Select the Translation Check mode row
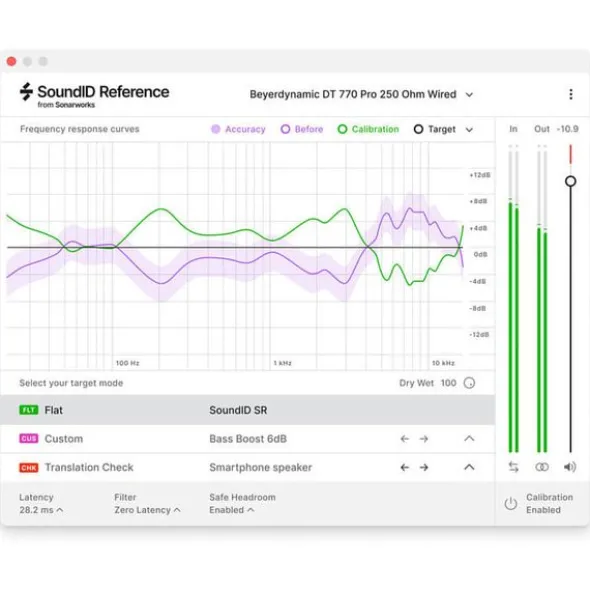Screen dimensions: 590x591 248,467
